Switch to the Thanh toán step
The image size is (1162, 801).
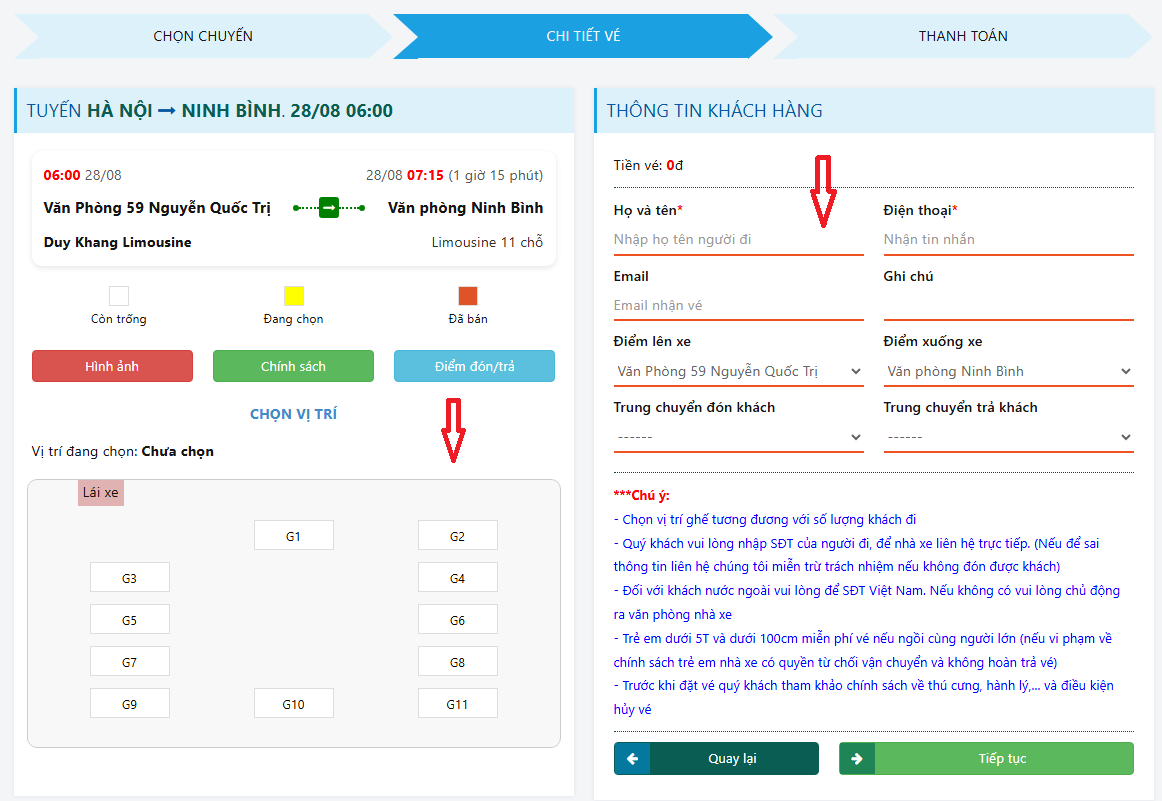point(963,36)
